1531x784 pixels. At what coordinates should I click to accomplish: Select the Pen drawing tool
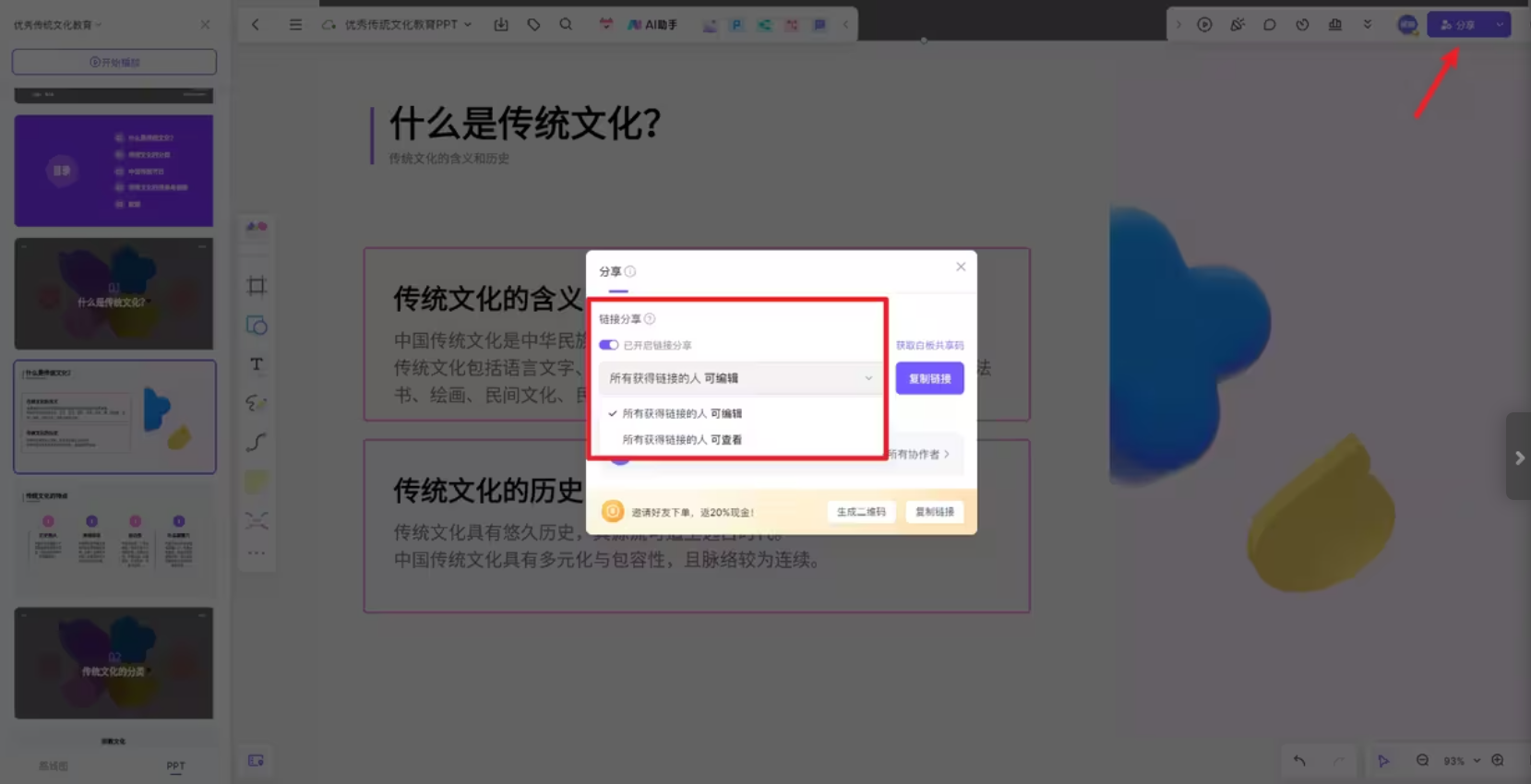click(257, 403)
